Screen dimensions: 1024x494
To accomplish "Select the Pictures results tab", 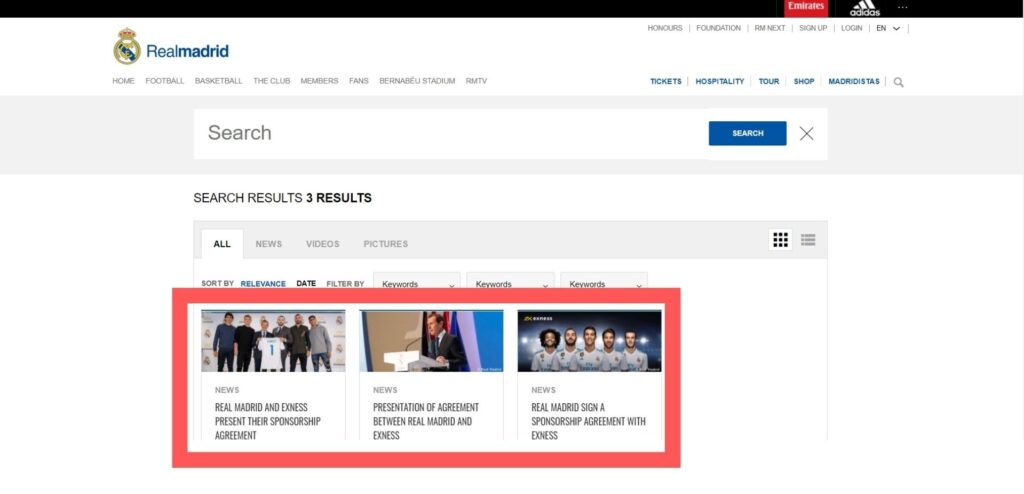I will 385,244.
